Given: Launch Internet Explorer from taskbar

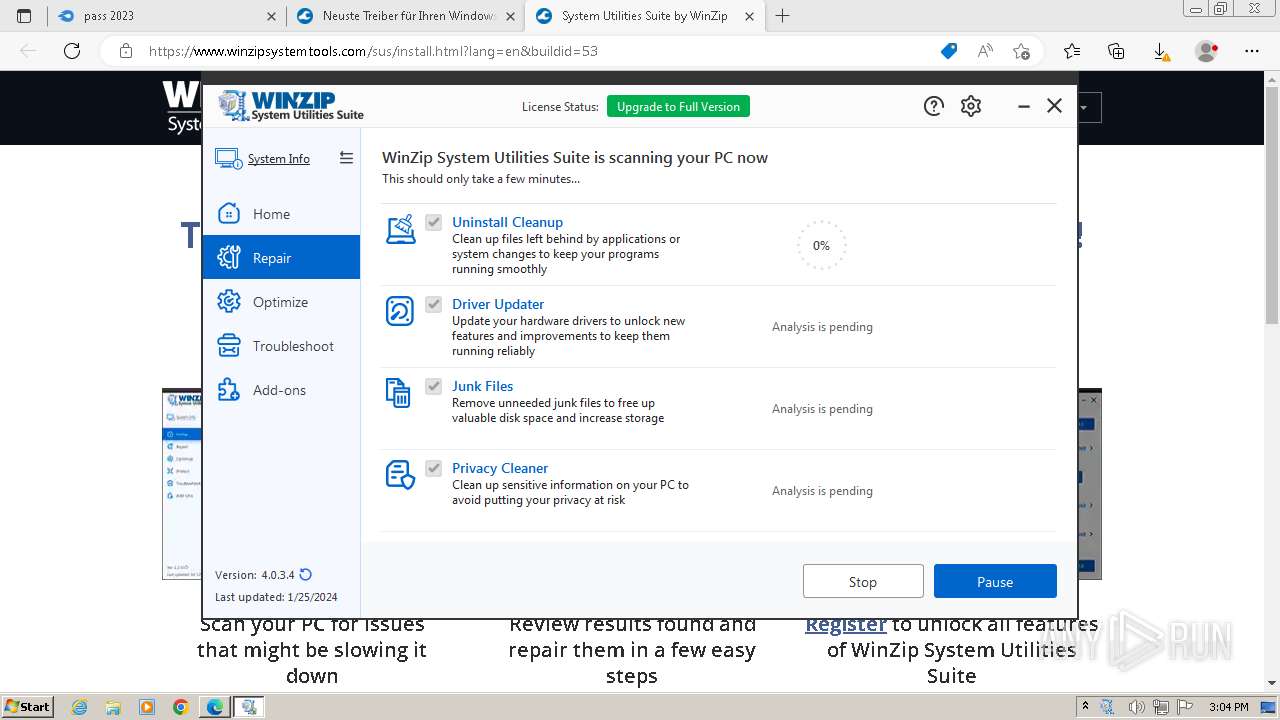Looking at the screenshot, I should 80,707.
